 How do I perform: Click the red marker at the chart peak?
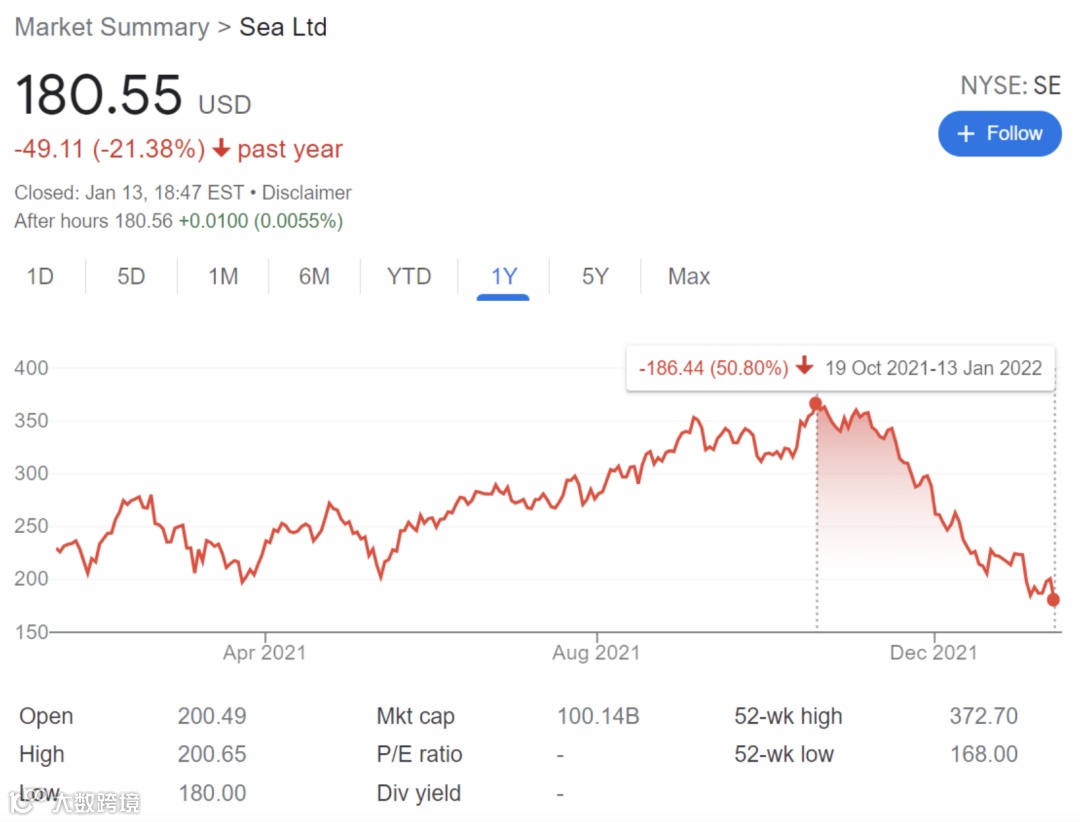coord(817,404)
